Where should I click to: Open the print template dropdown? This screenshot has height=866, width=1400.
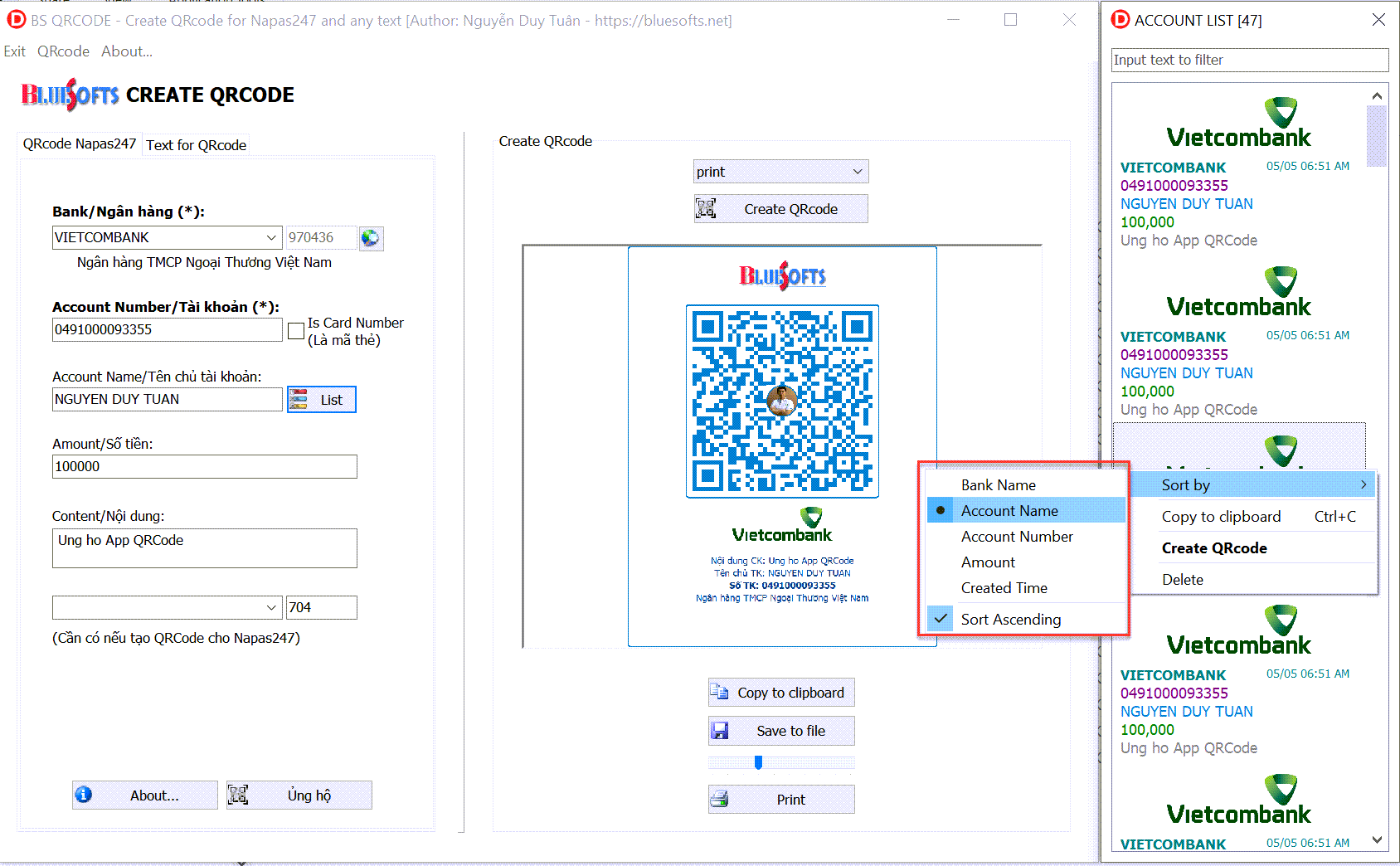pos(858,172)
